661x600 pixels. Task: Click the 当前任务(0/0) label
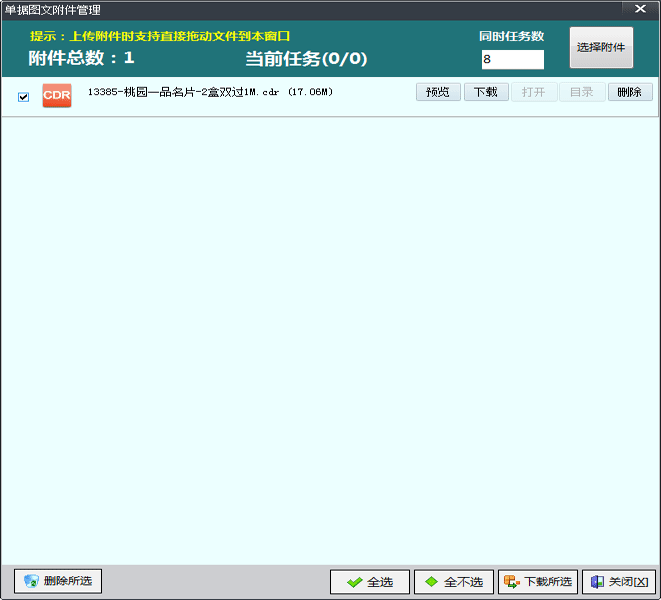(x=306, y=59)
